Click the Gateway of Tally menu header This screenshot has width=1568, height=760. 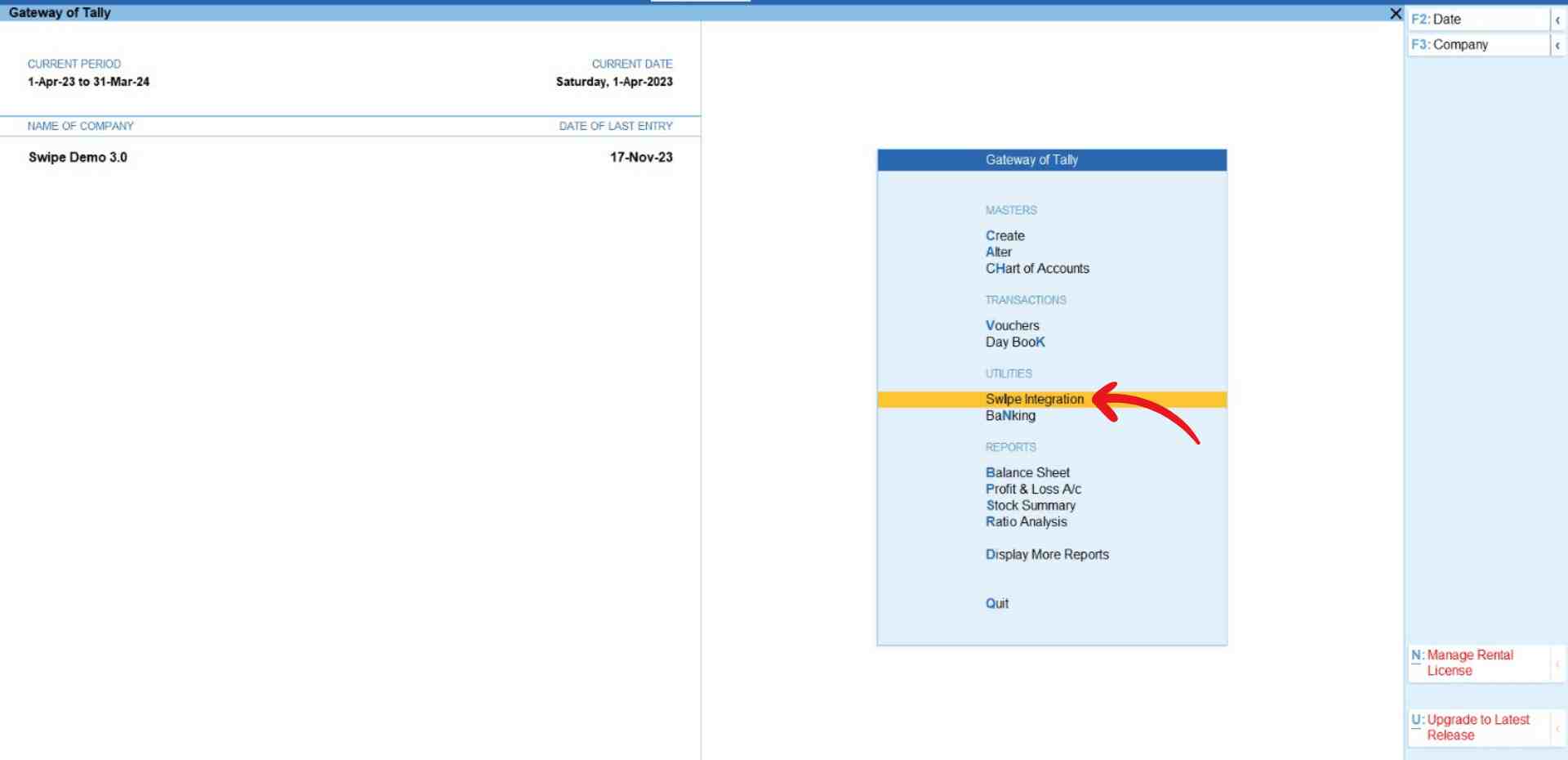pyautogui.click(x=1052, y=160)
